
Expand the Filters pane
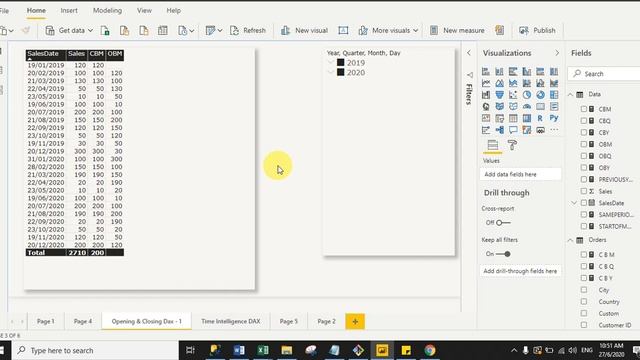pos(469,53)
